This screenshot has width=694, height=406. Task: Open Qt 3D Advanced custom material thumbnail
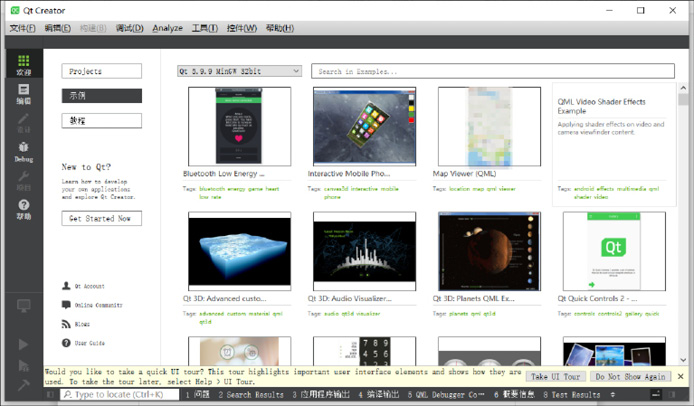point(239,251)
